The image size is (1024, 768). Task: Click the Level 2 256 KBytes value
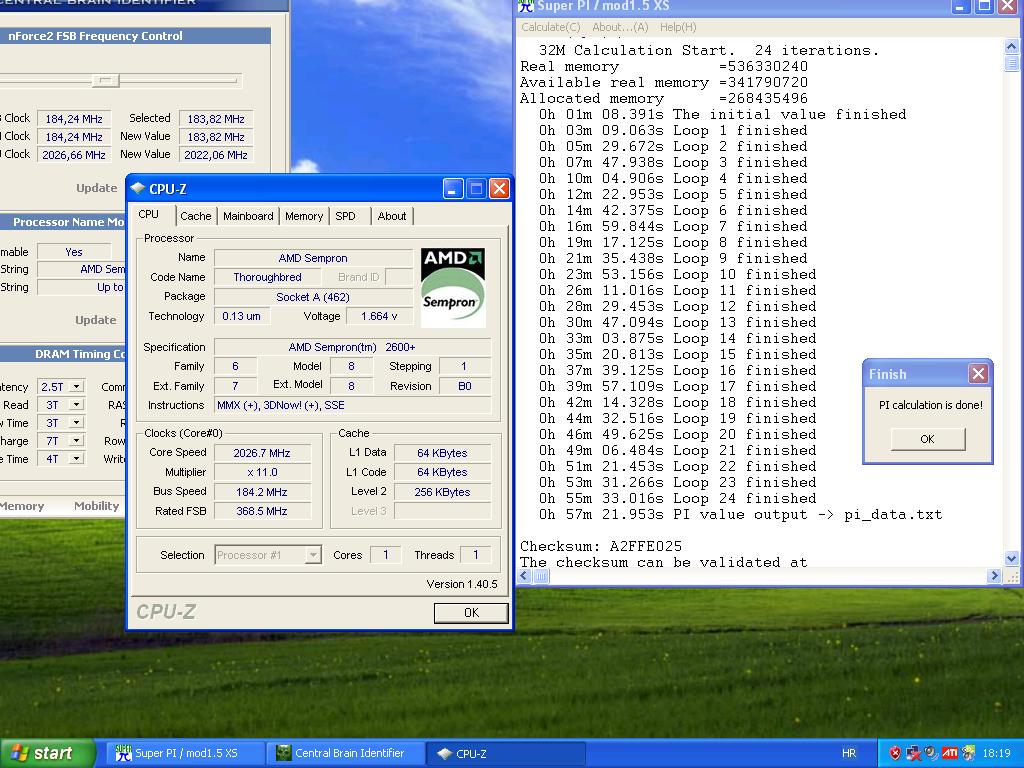click(x=442, y=492)
